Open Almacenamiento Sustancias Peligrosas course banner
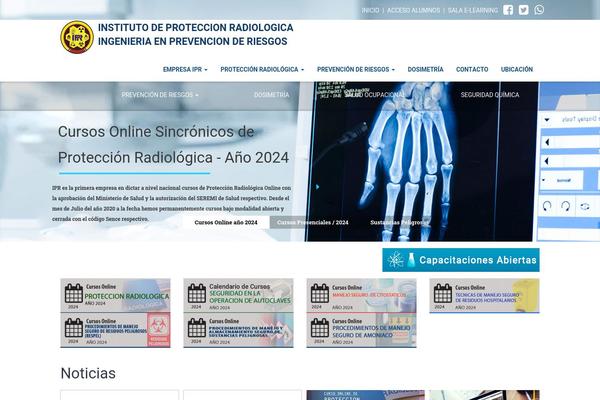This screenshot has height=400, width=600. [x=238, y=330]
